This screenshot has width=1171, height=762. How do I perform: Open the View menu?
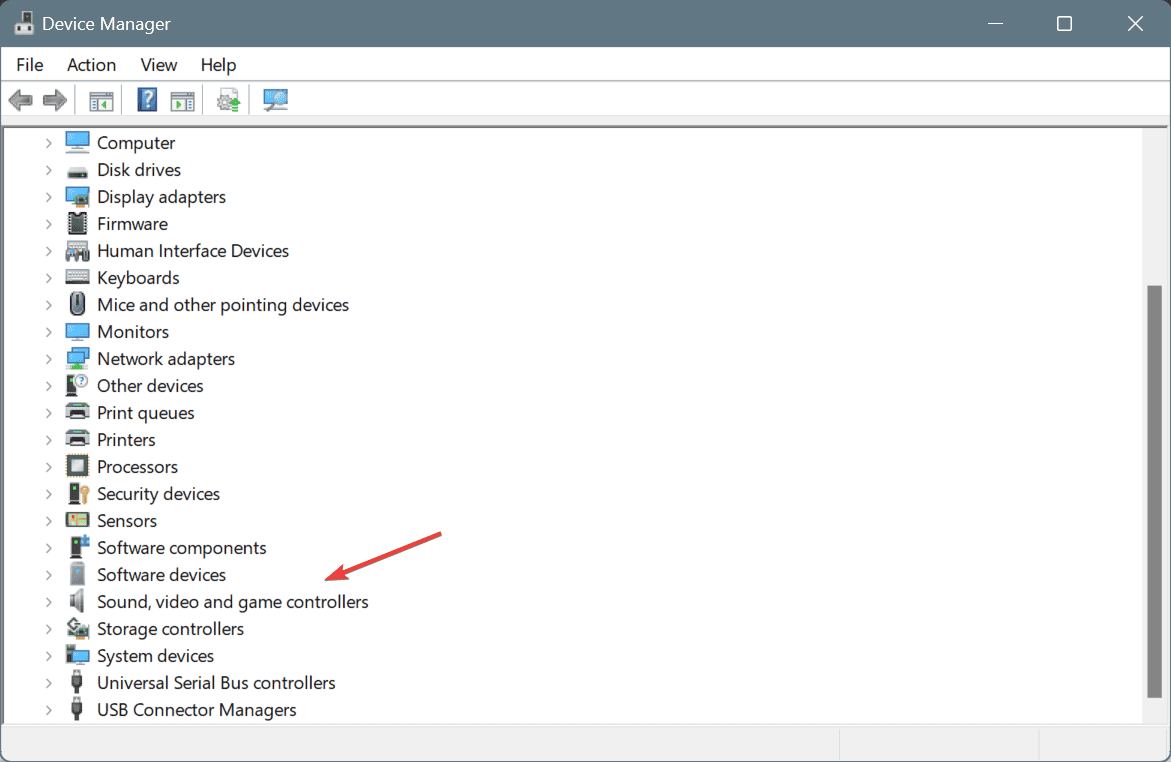tap(158, 65)
